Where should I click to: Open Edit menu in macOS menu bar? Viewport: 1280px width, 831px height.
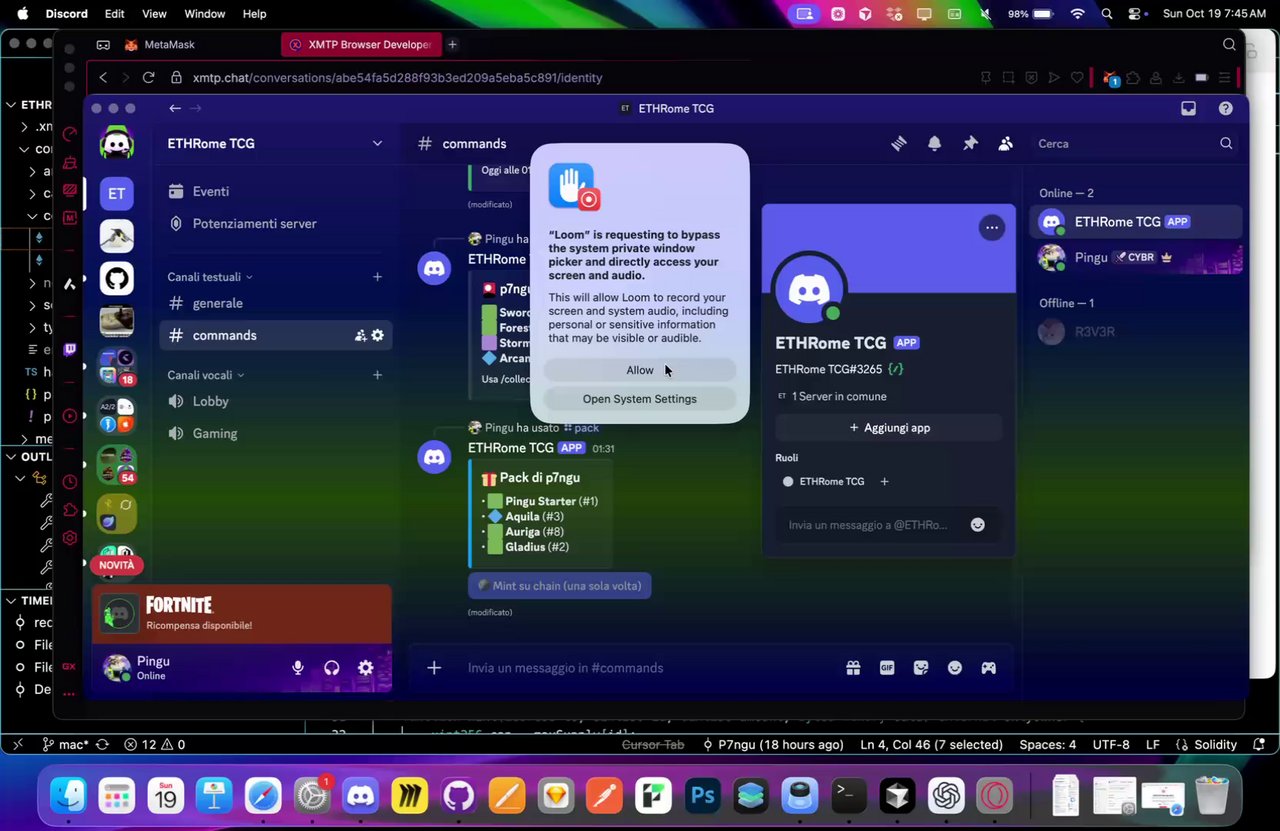click(115, 14)
